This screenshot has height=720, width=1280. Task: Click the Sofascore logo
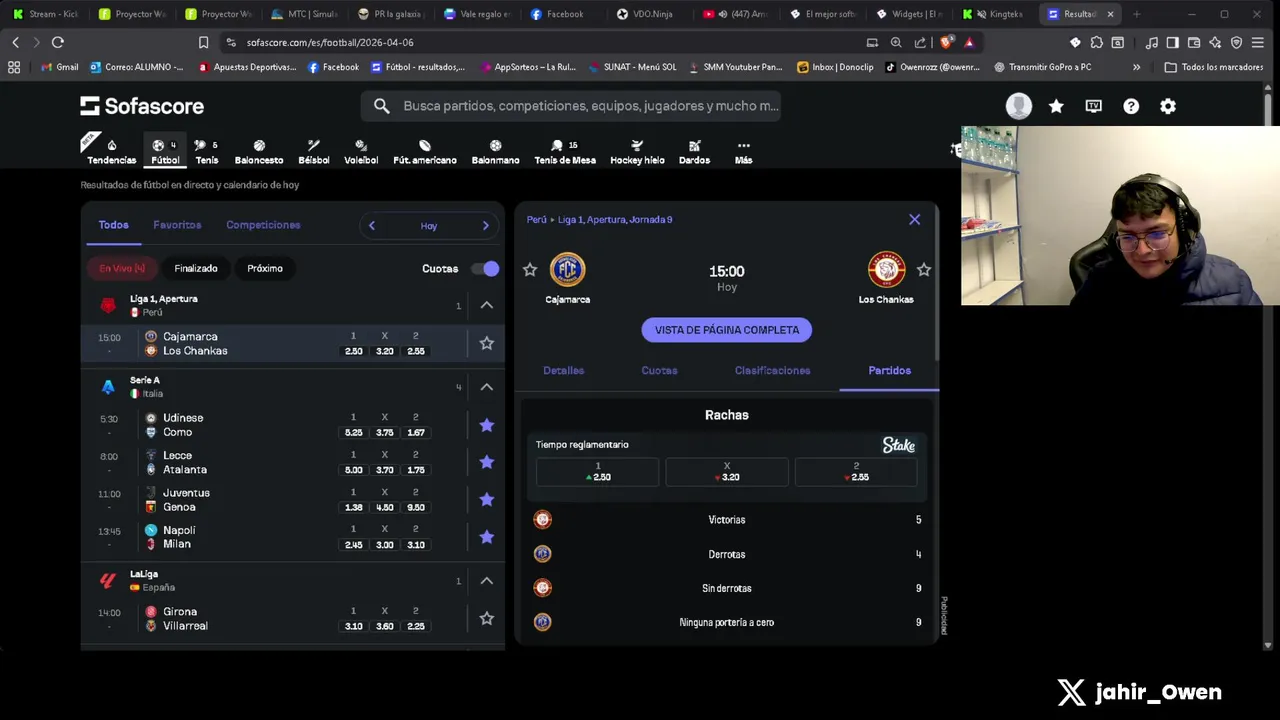point(142,106)
